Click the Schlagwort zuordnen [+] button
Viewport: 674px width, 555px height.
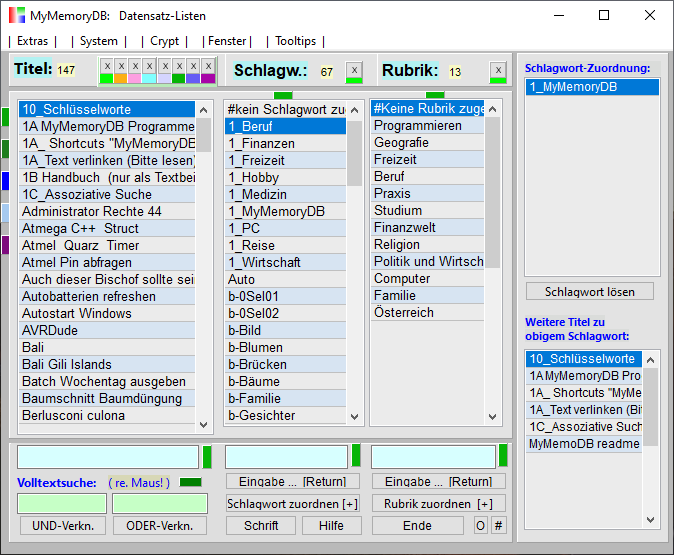tap(292, 503)
